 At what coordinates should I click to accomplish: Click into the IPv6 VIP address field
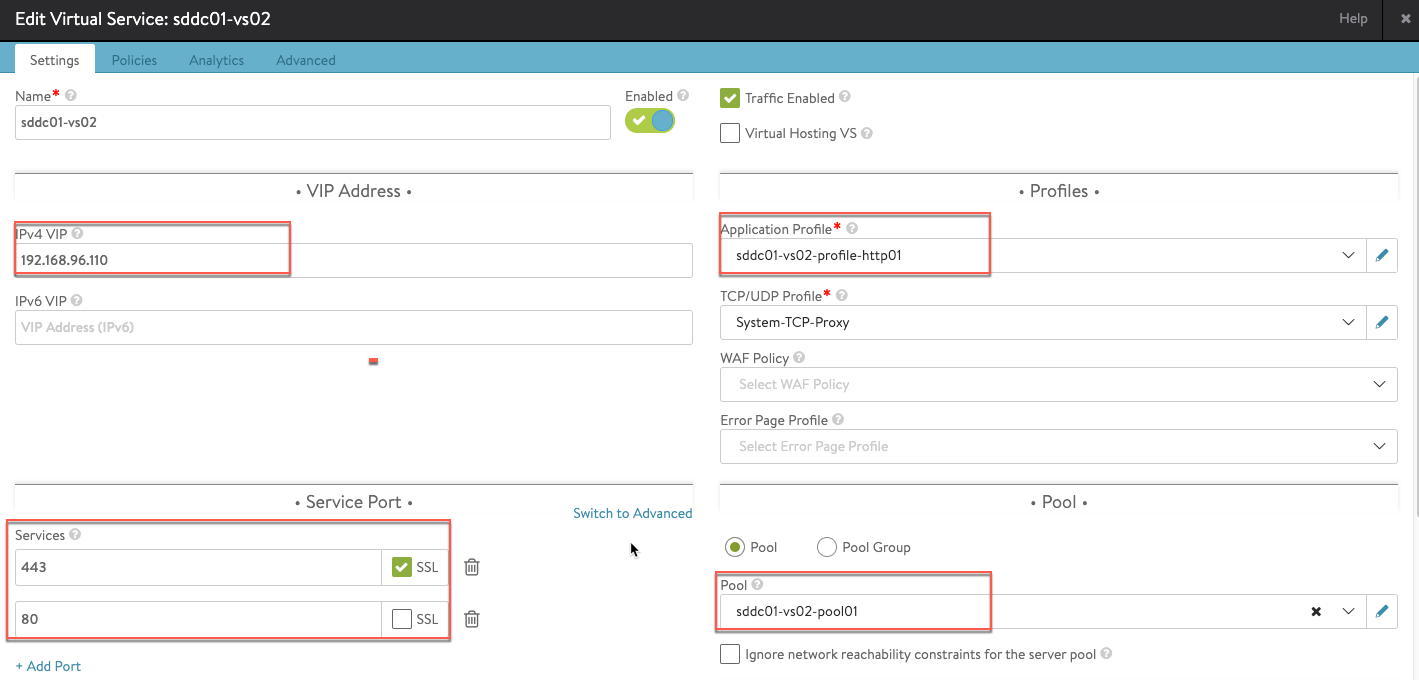[353, 327]
